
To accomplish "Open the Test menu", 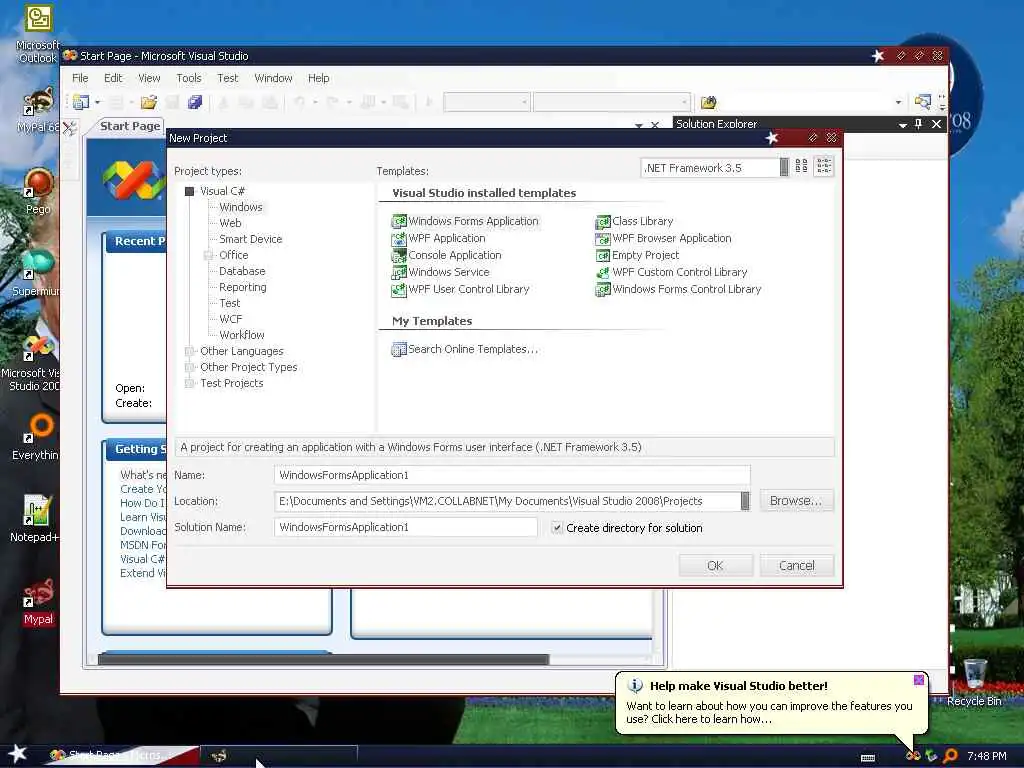I will click(227, 78).
